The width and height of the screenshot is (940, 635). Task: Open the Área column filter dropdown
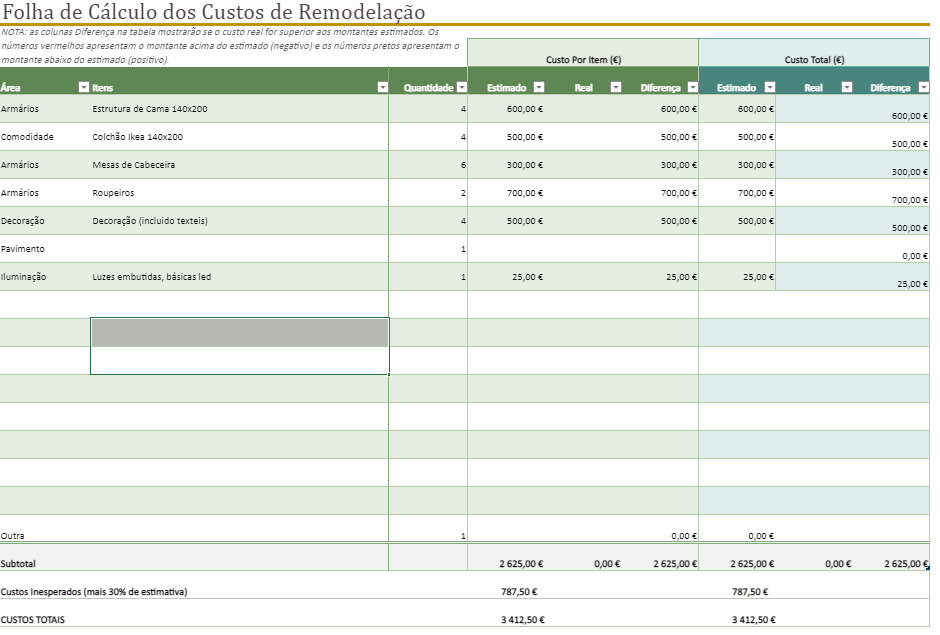84,88
